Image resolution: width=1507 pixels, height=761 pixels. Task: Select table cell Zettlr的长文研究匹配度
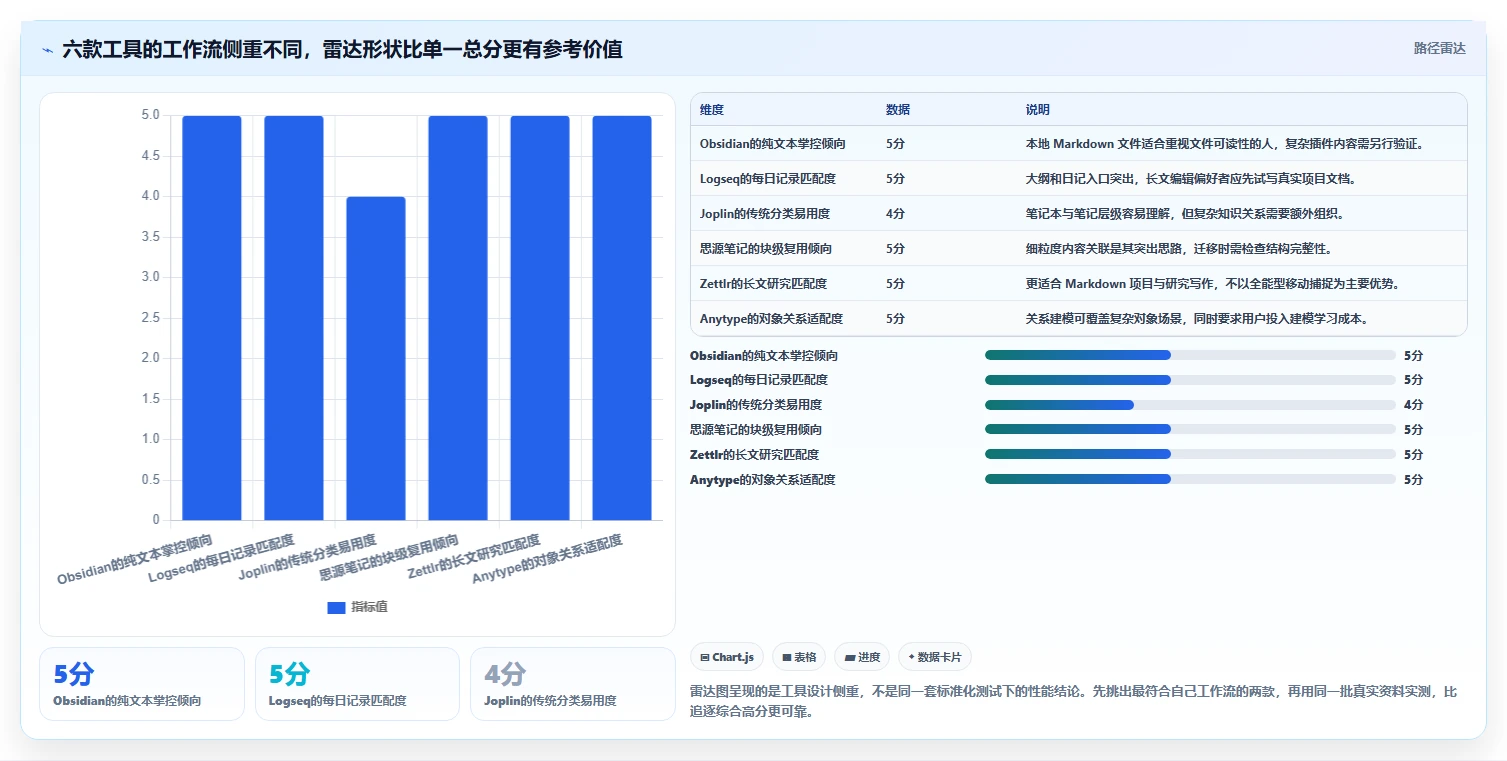pyautogui.click(x=764, y=284)
